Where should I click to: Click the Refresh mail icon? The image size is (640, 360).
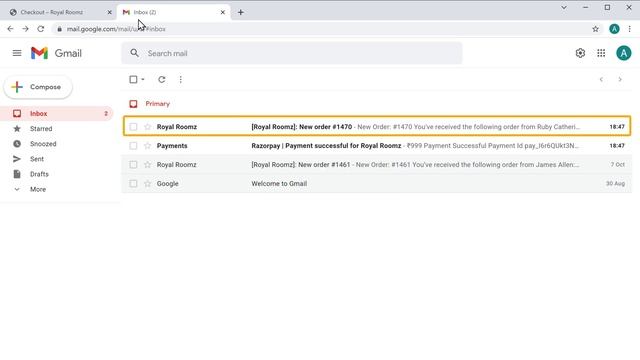(x=162, y=80)
